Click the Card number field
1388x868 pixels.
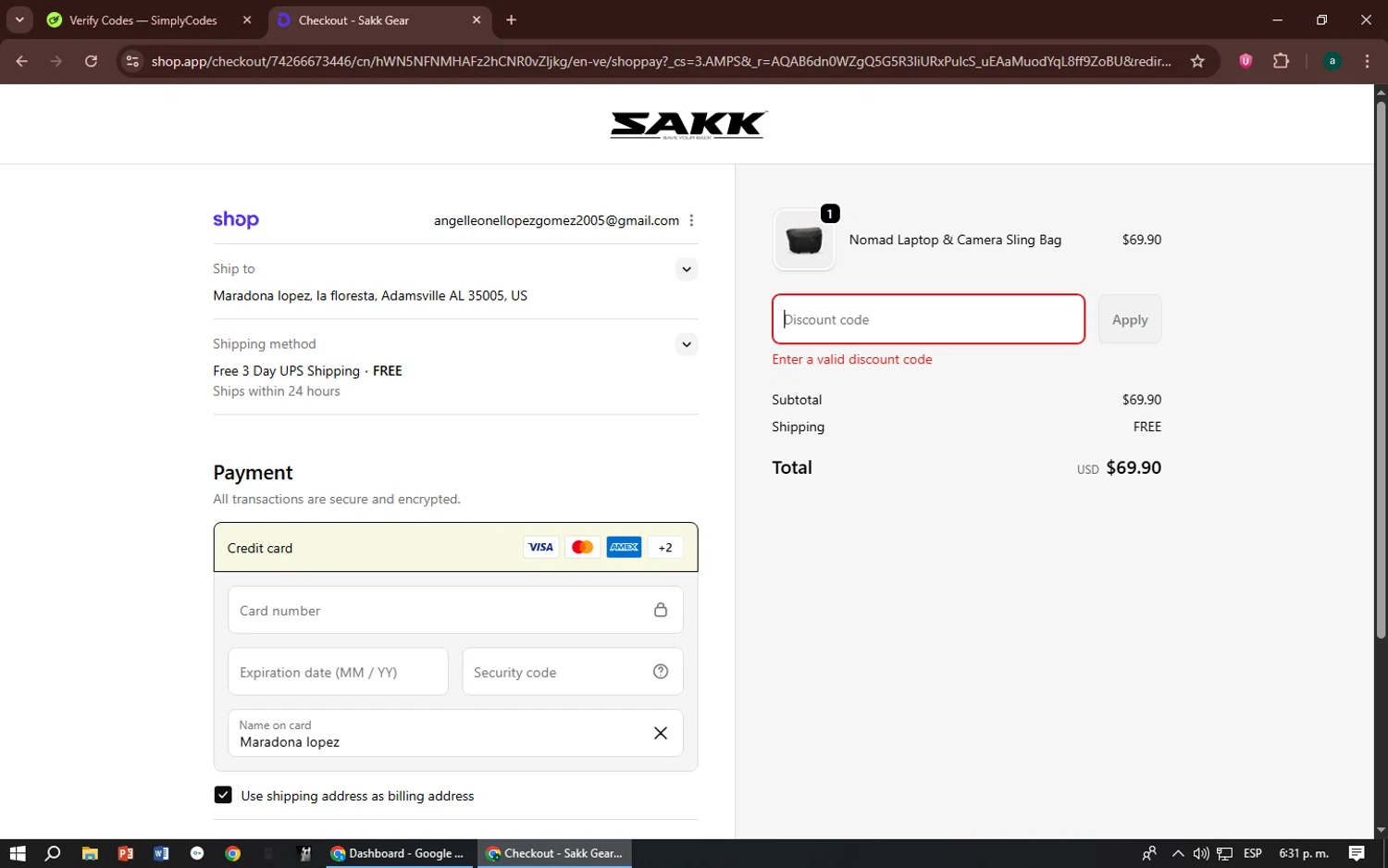[x=455, y=610]
